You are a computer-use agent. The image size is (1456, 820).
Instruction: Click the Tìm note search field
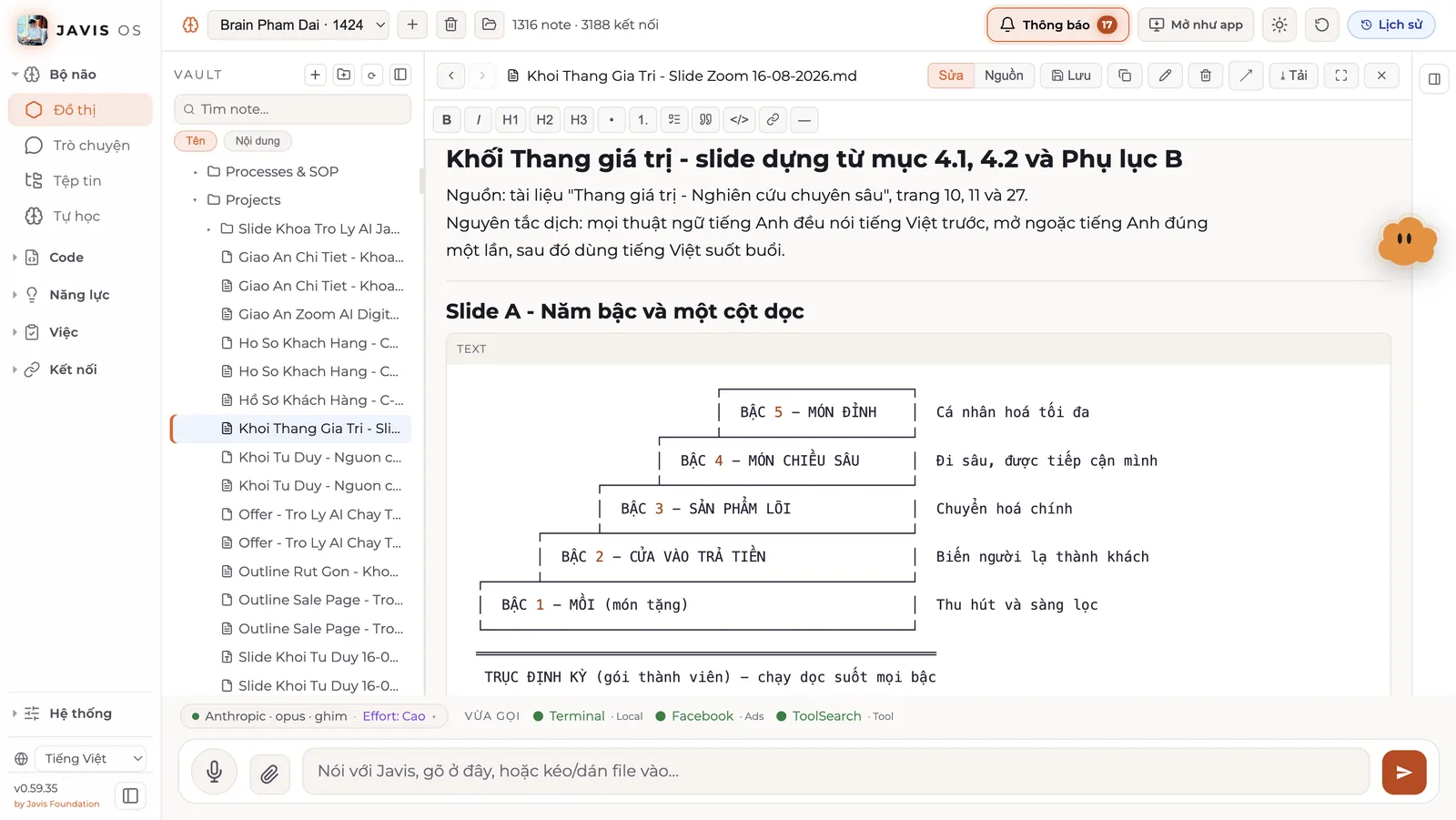click(292, 109)
